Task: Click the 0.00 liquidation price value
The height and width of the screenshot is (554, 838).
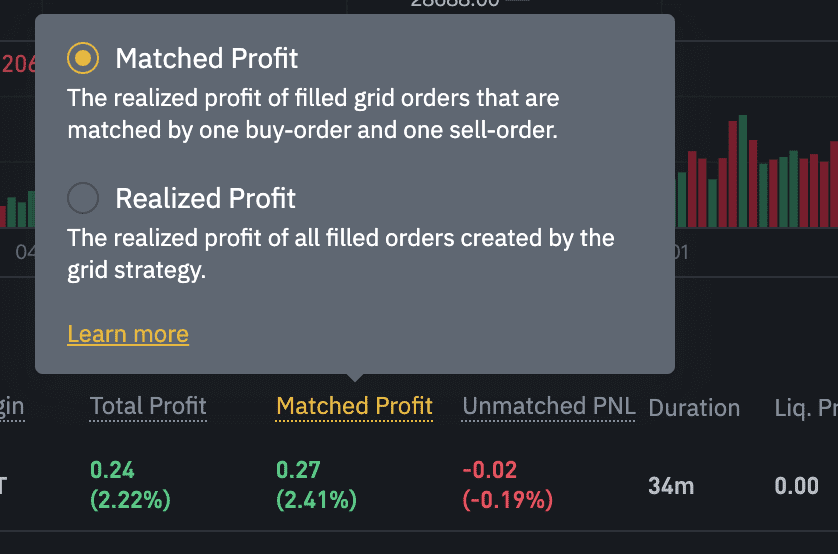Action: point(796,486)
